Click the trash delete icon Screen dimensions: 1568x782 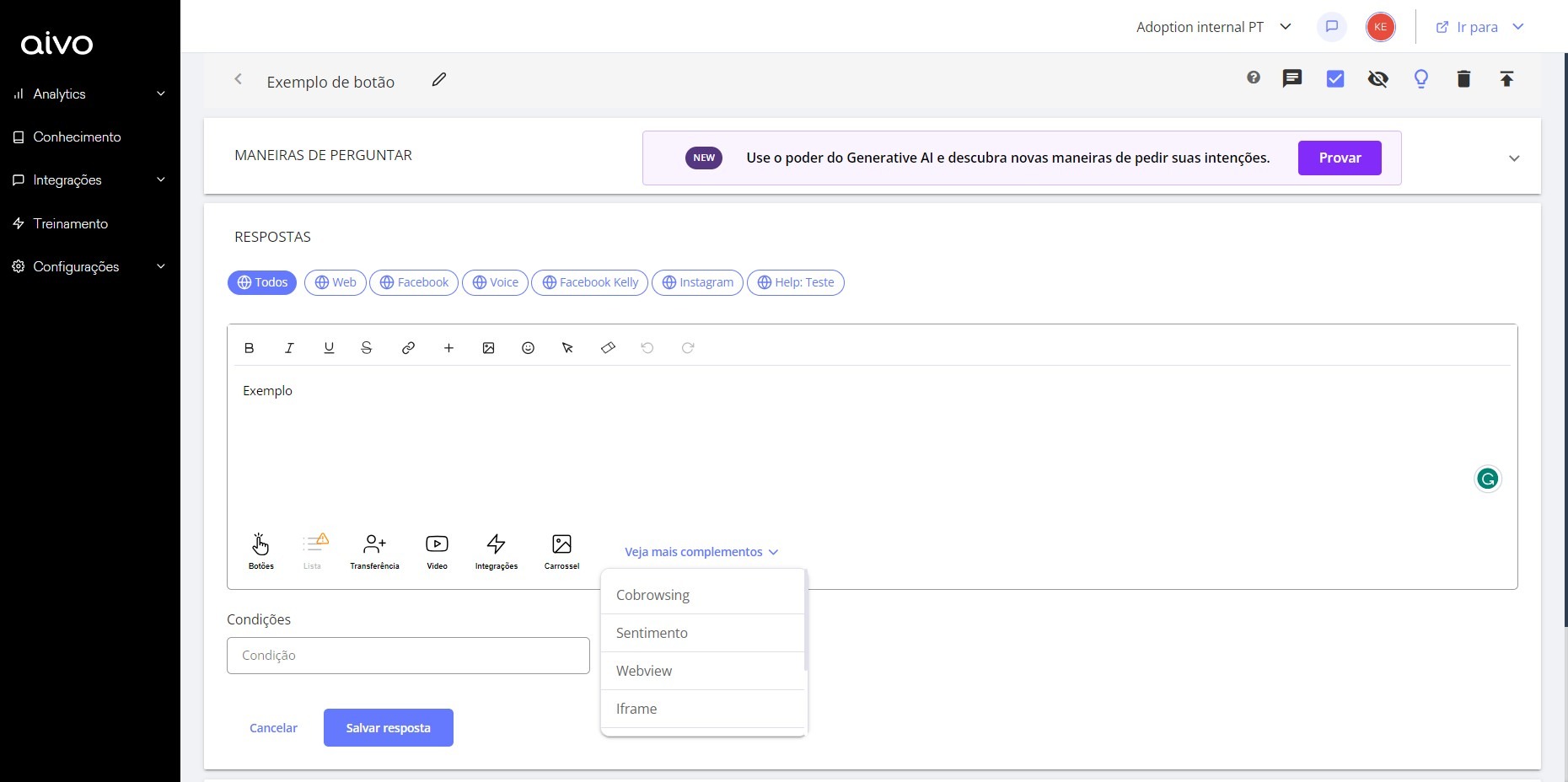point(1463,79)
